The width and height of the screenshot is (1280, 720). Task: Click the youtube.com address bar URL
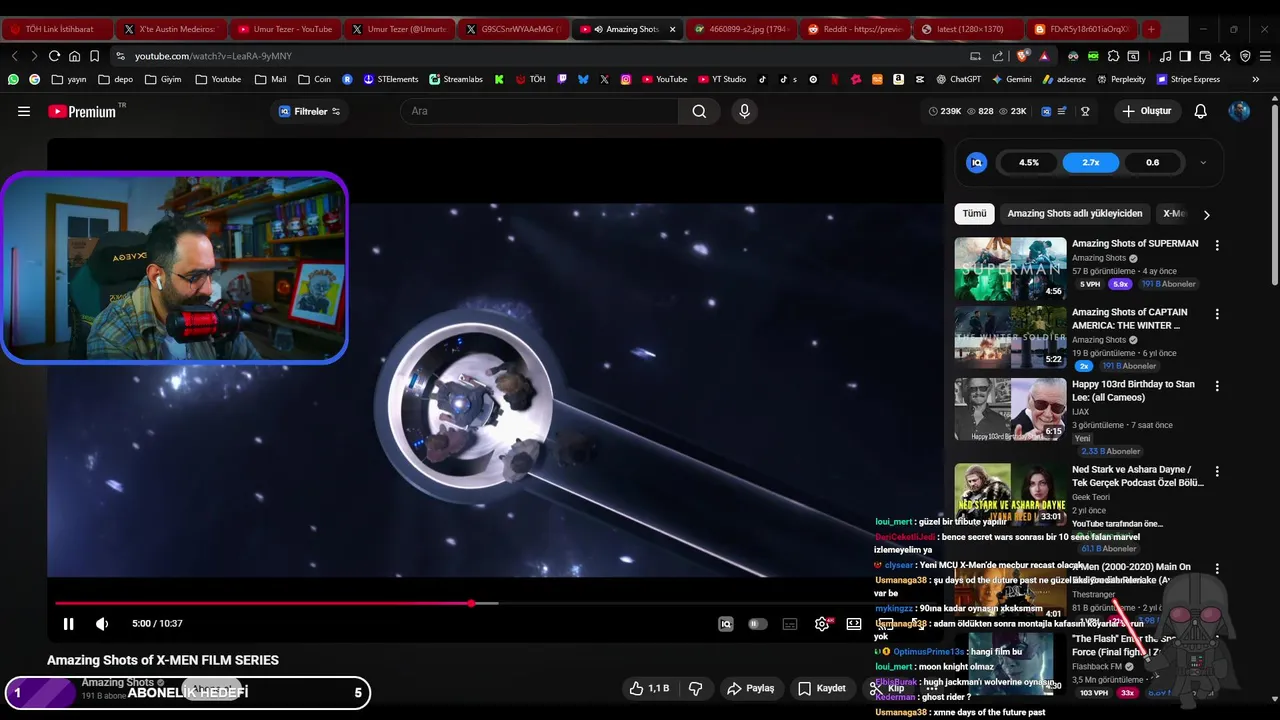214,56
